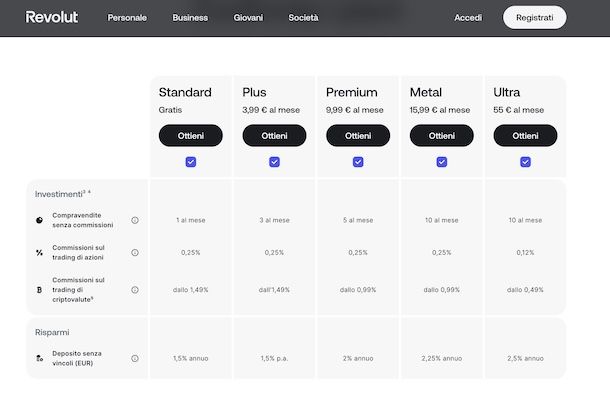Click the '9,99 € al mese' price

[x=355, y=110]
